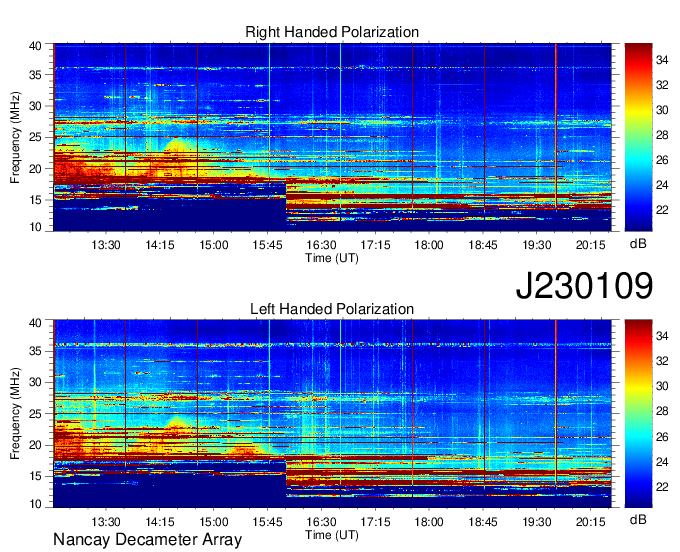Select the 15:00 time tick in the top plot
The image size is (680, 552).
[x=214, y=245]
